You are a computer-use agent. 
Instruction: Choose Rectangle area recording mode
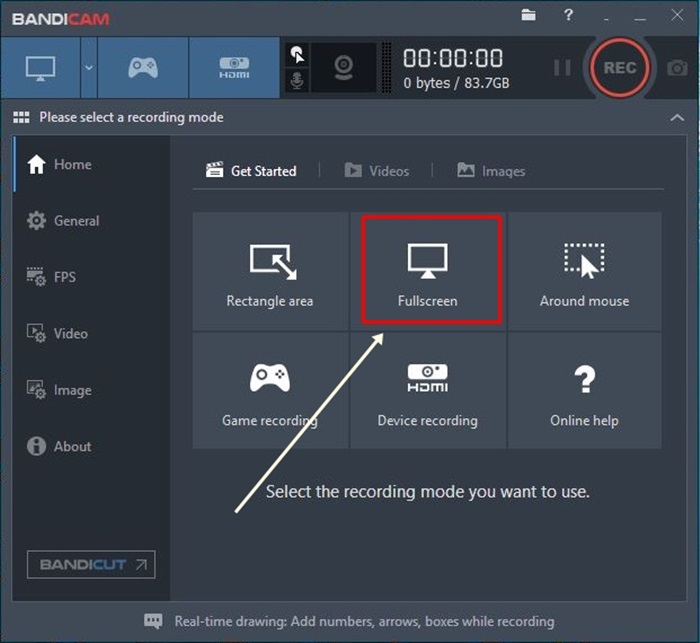(270, 271)
